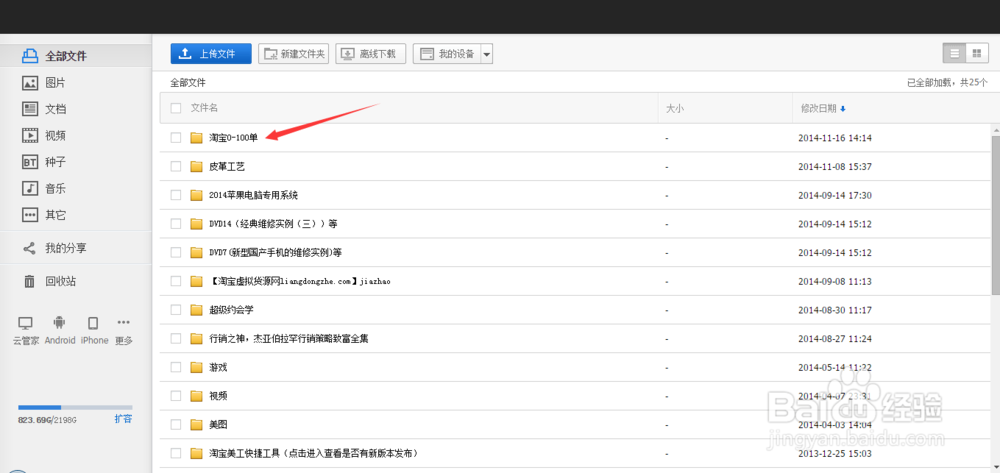This screenshot has height=473, width=1000.
Task: Check the box for 美图 folder
Action: (x=176, y=425)
